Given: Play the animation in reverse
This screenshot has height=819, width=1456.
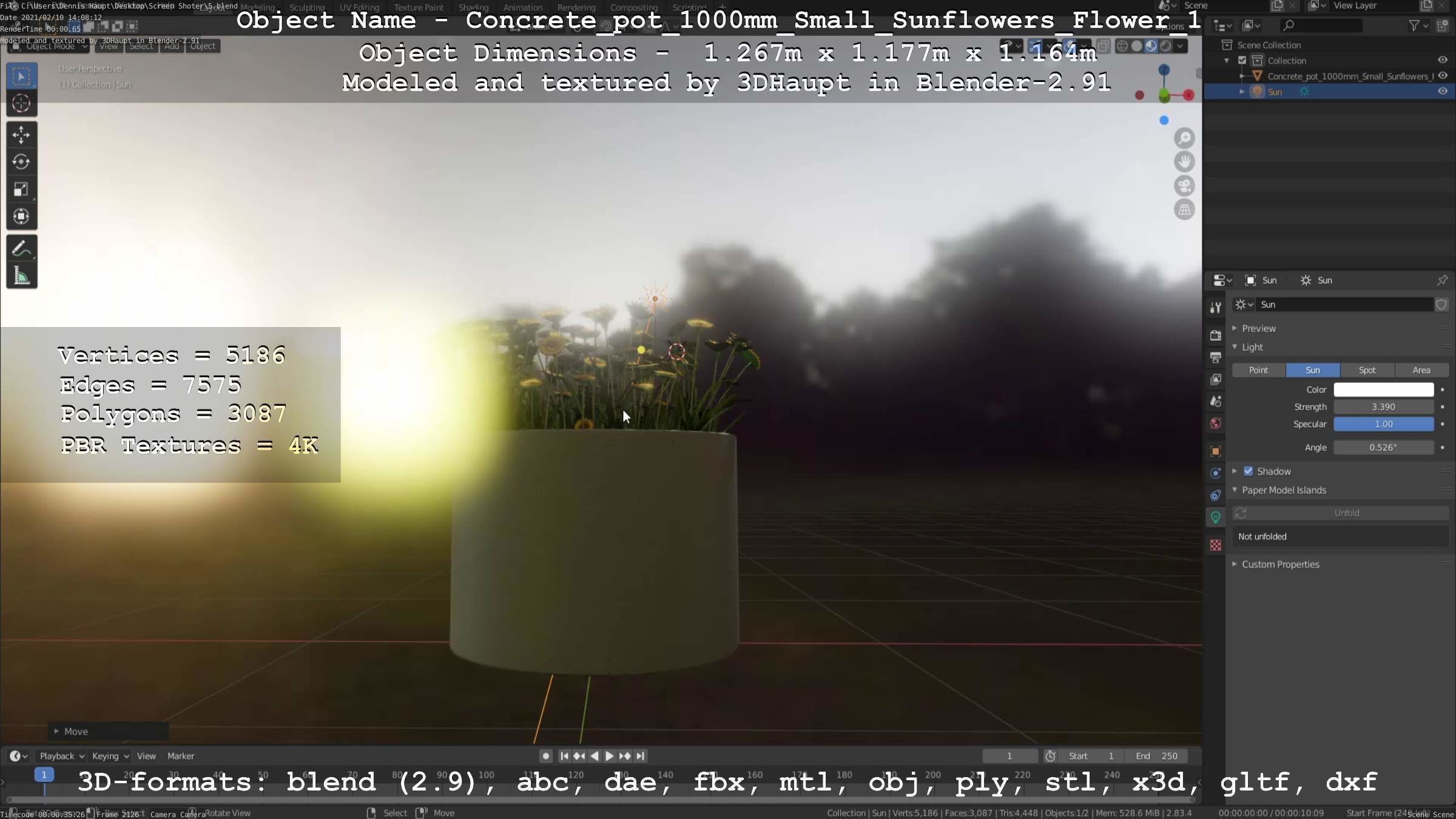Looking at the screenshot, I should click(595, 756).
